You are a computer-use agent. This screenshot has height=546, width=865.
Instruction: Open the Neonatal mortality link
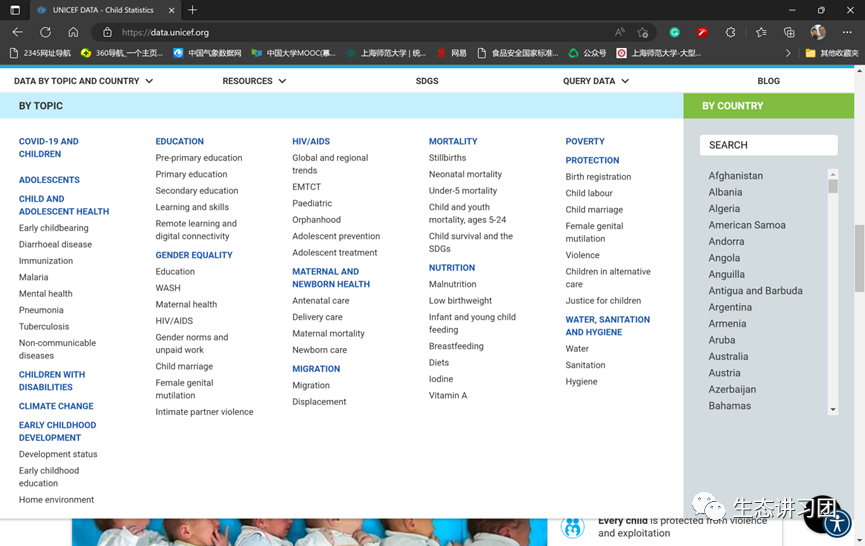click(x=465, y=174)
